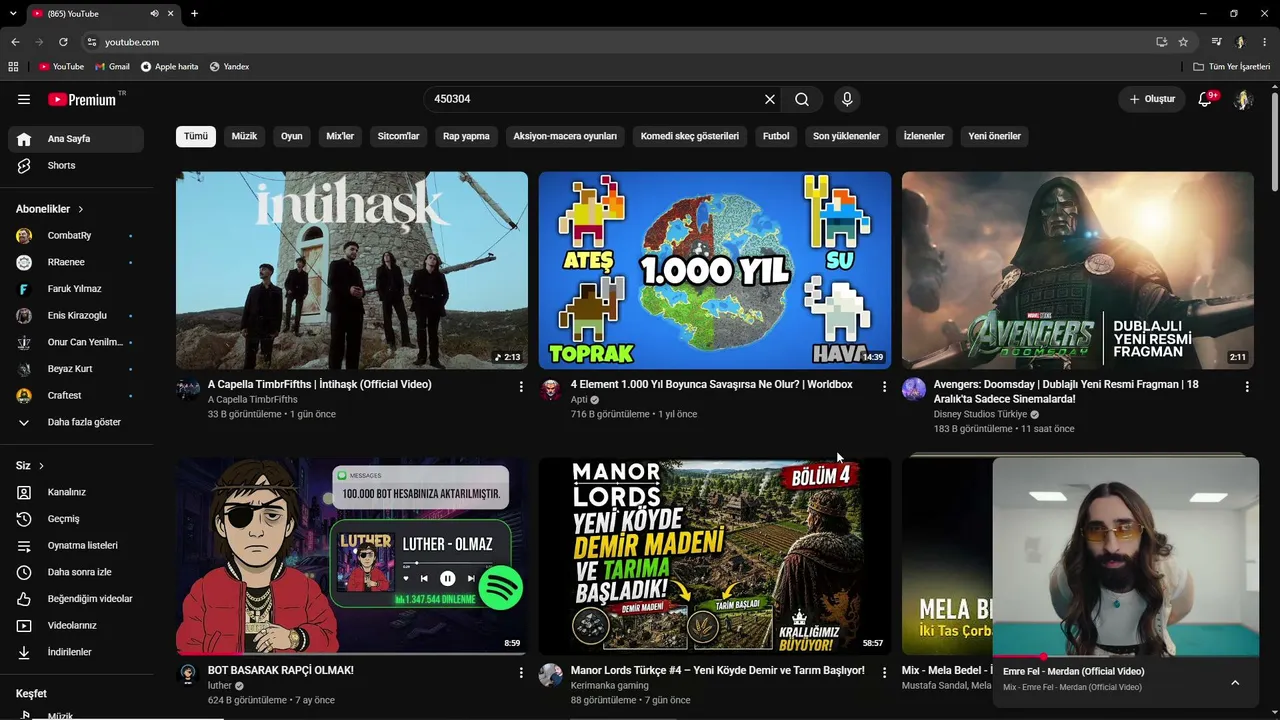Open İndirilenler downloads
Screen dimensions: 1280x720
(x=76, y=652)
